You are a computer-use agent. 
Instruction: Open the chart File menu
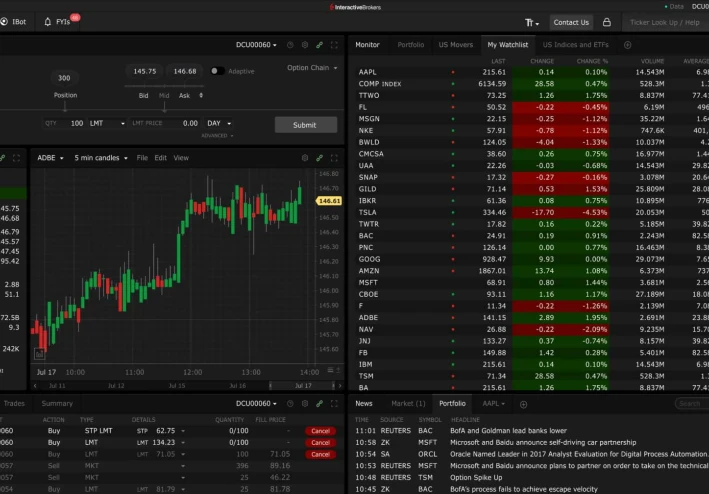(142, 158)
